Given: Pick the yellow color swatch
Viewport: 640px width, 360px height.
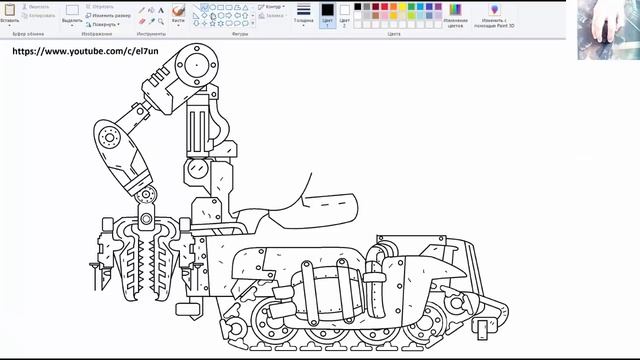Looking at the screenshot, I should 402,7.
